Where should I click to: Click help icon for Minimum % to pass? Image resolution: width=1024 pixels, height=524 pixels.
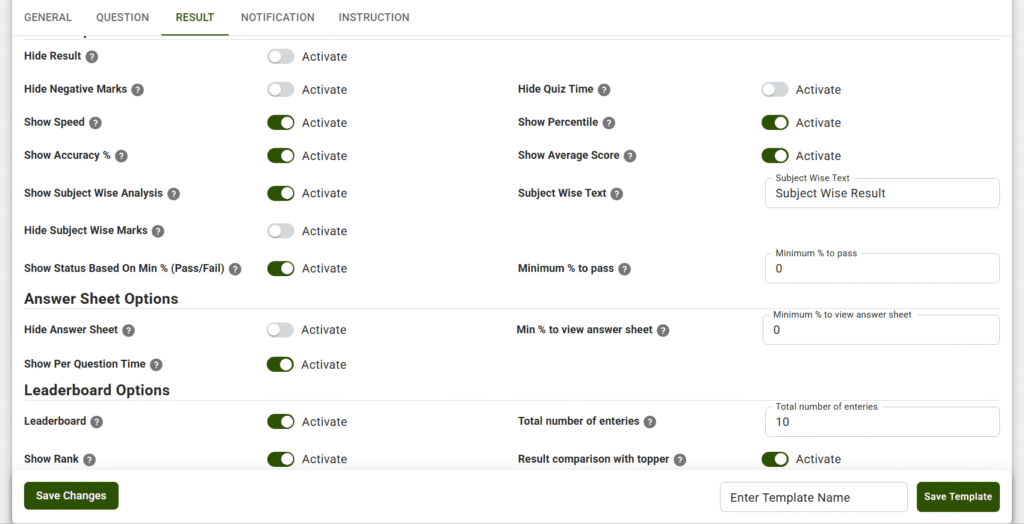(624, 269)
